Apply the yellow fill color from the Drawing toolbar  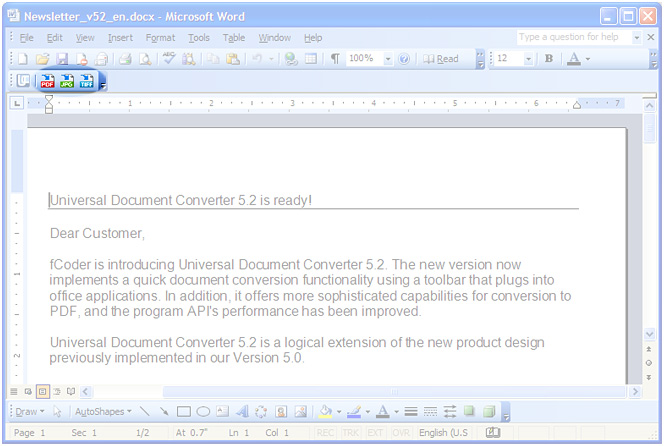(x=325, y=411)
